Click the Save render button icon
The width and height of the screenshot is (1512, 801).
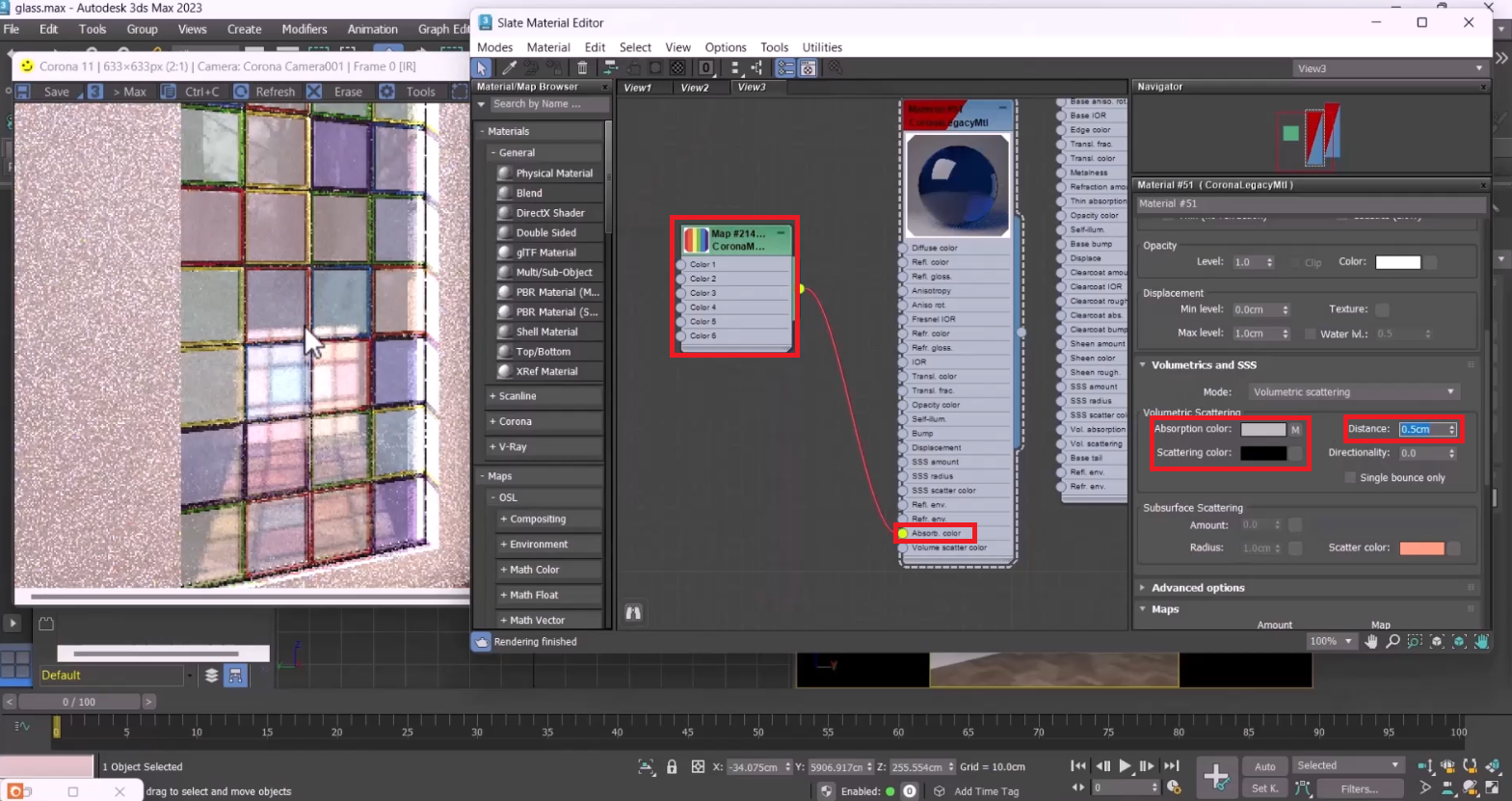click(24, 92)
